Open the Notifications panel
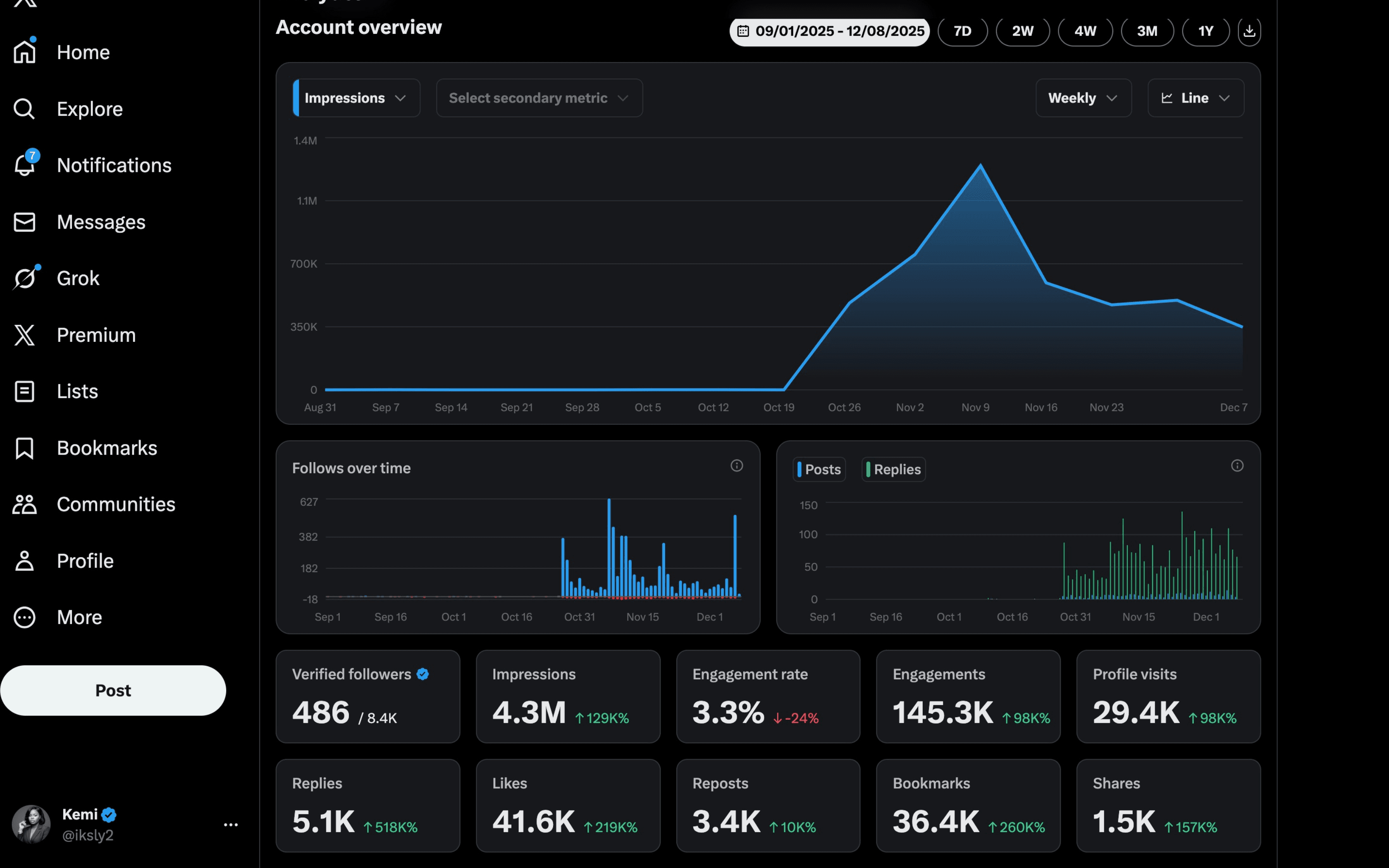This screenshot has width=1389, height=868. point(114,165)
